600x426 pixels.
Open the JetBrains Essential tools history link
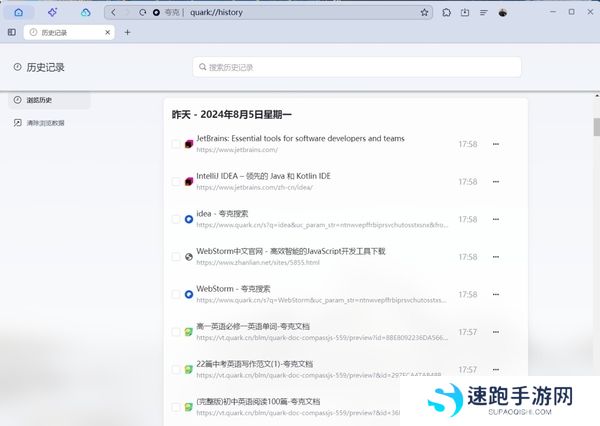coord(300,138)
